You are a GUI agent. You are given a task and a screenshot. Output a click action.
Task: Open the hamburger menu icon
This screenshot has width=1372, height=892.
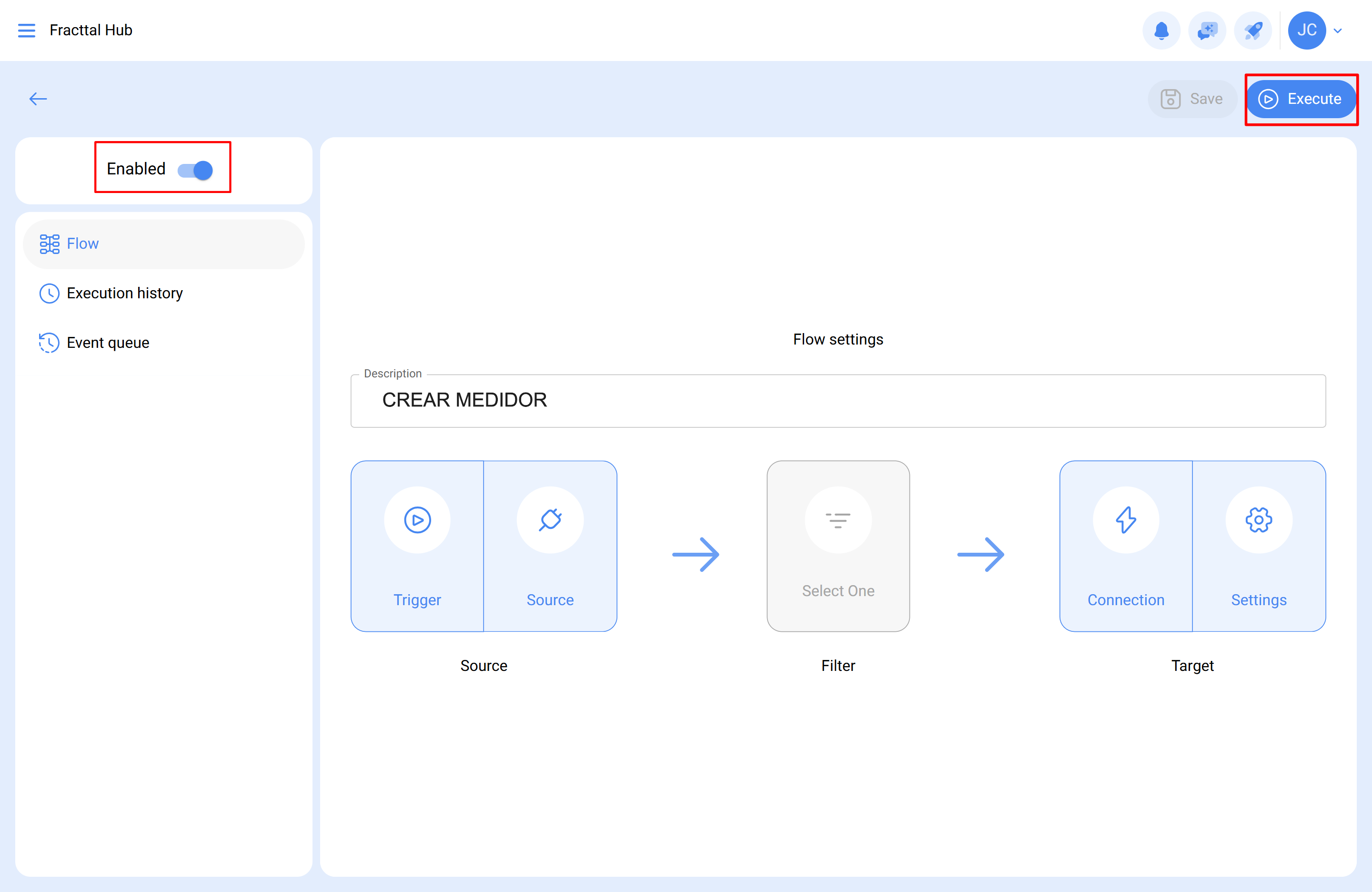[27, 30]
